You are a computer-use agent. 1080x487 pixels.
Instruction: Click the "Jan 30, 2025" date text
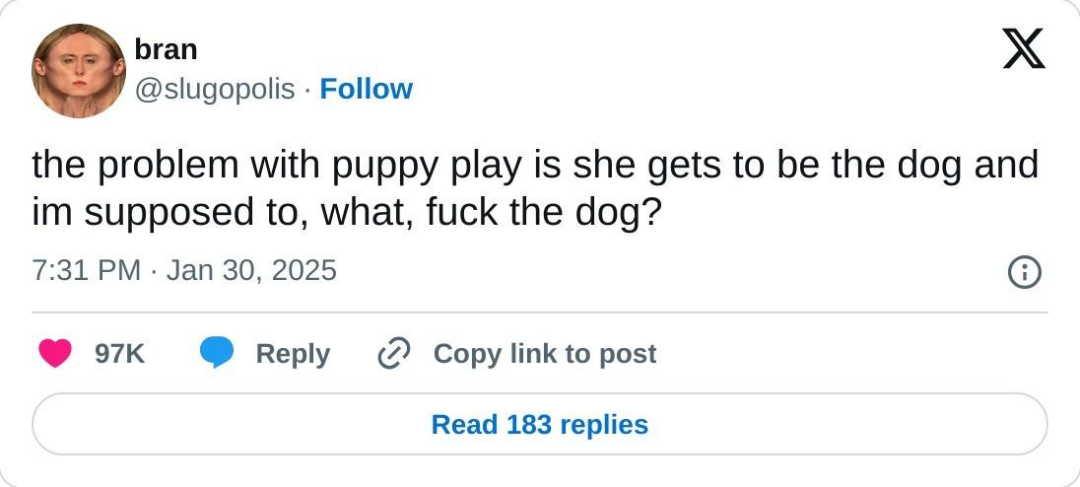click(x=251, y=271)
